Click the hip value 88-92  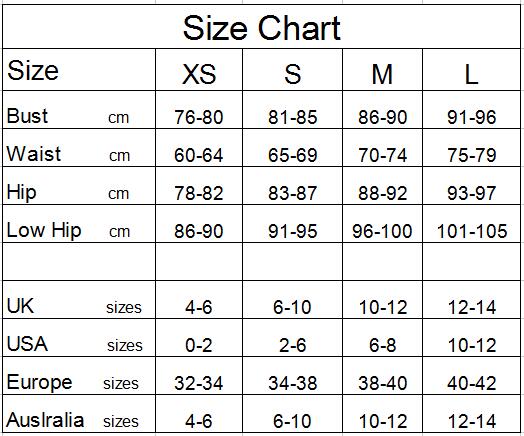tap(382, 185)
